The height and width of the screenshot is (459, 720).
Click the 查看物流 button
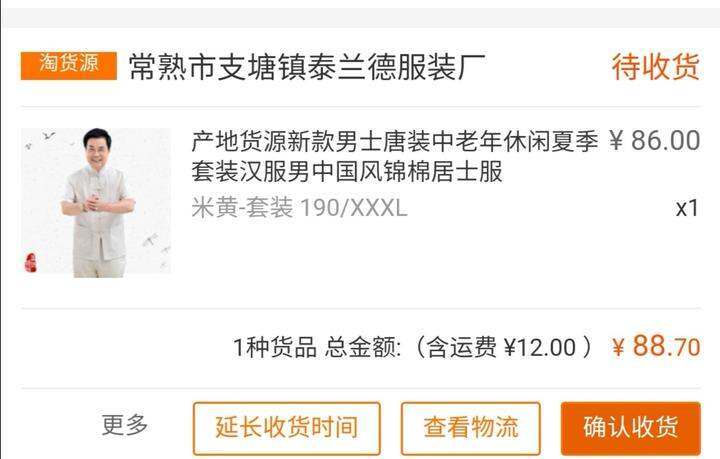tap(471, 428)
